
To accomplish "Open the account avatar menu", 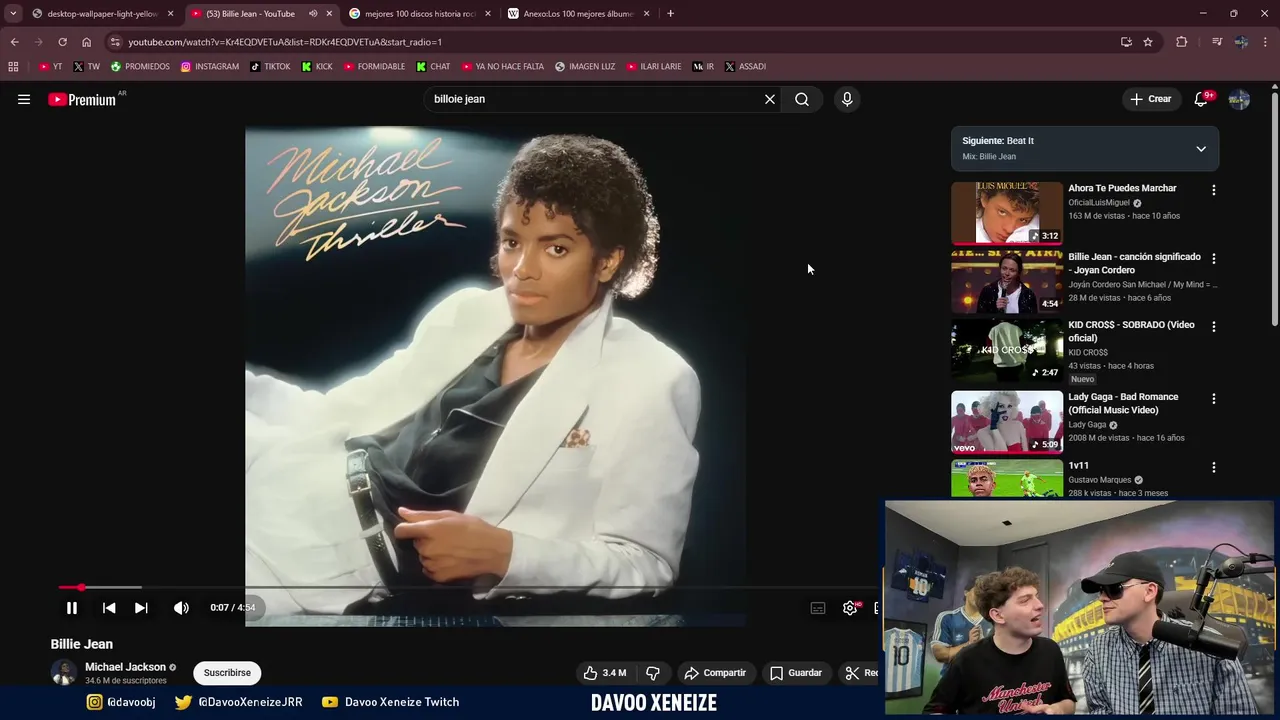I will 1239,99.
